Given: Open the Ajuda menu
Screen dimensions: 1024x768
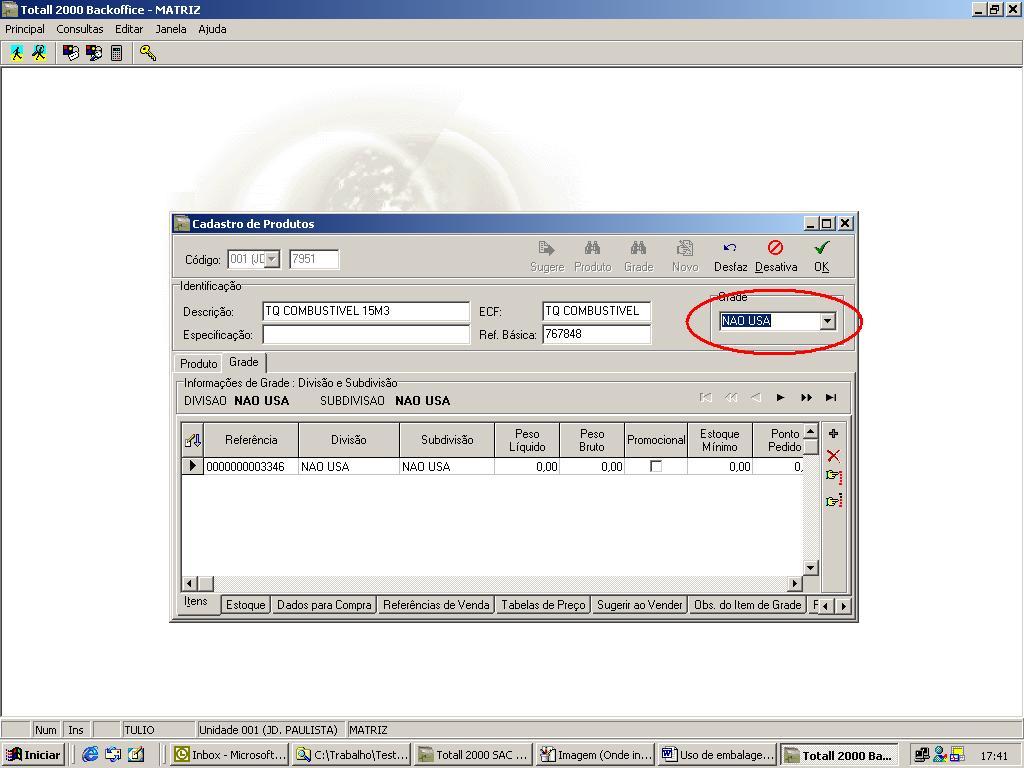Looking at the screenshot, I should pos(212,29).
